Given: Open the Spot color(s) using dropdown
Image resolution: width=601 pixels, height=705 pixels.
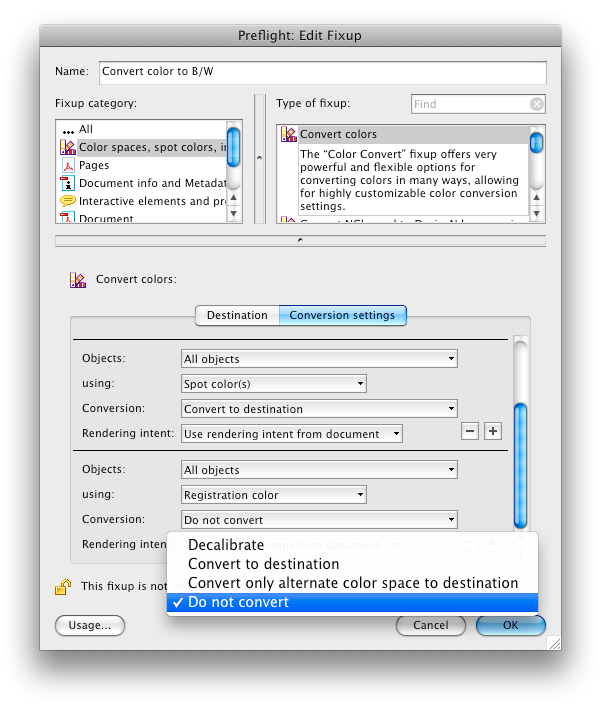Looking at the screenshot, I should click(274, 384).
